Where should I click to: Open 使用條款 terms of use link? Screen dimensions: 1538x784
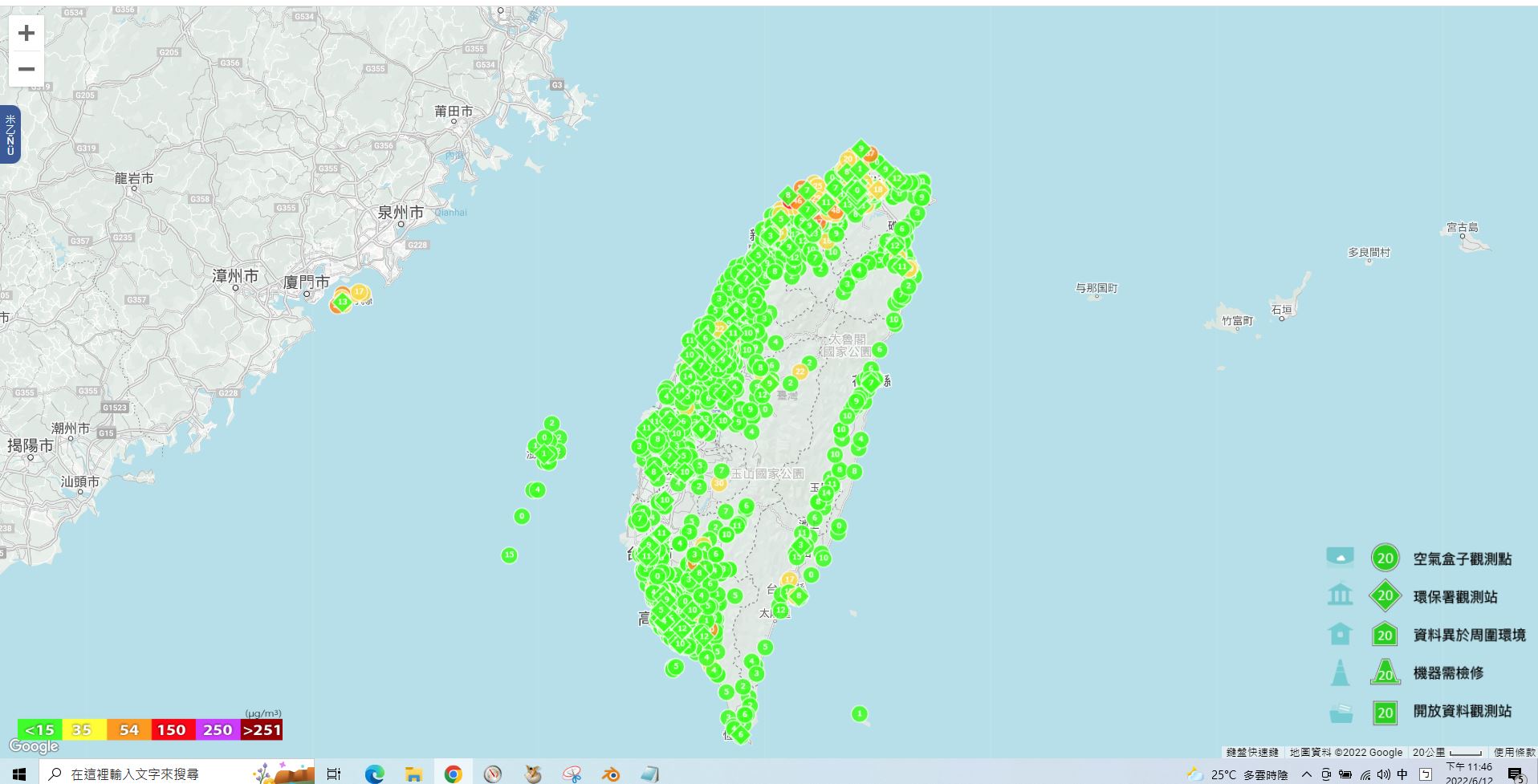(x=1514, y=752)
